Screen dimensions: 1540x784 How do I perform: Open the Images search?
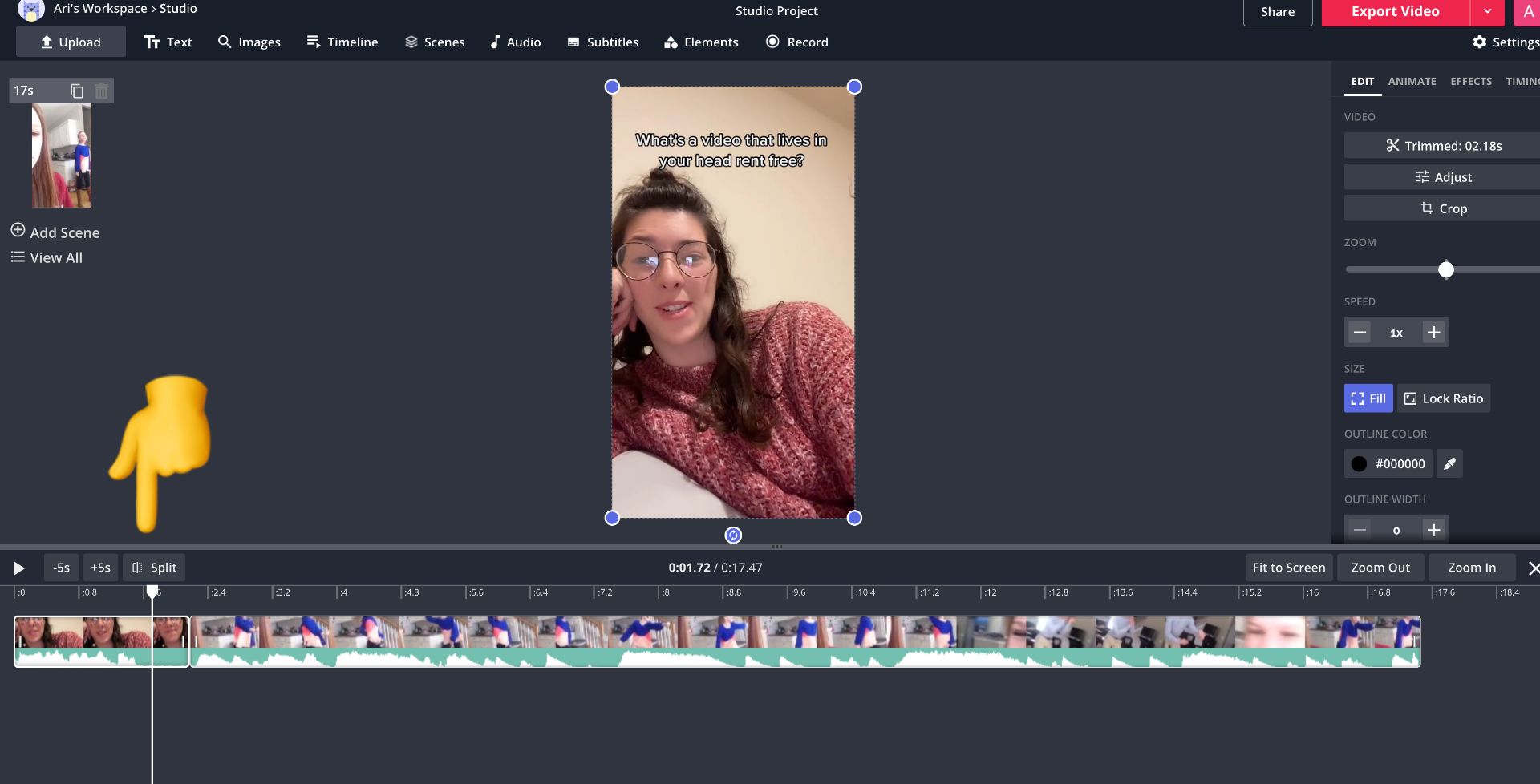(x=249, y=42)
